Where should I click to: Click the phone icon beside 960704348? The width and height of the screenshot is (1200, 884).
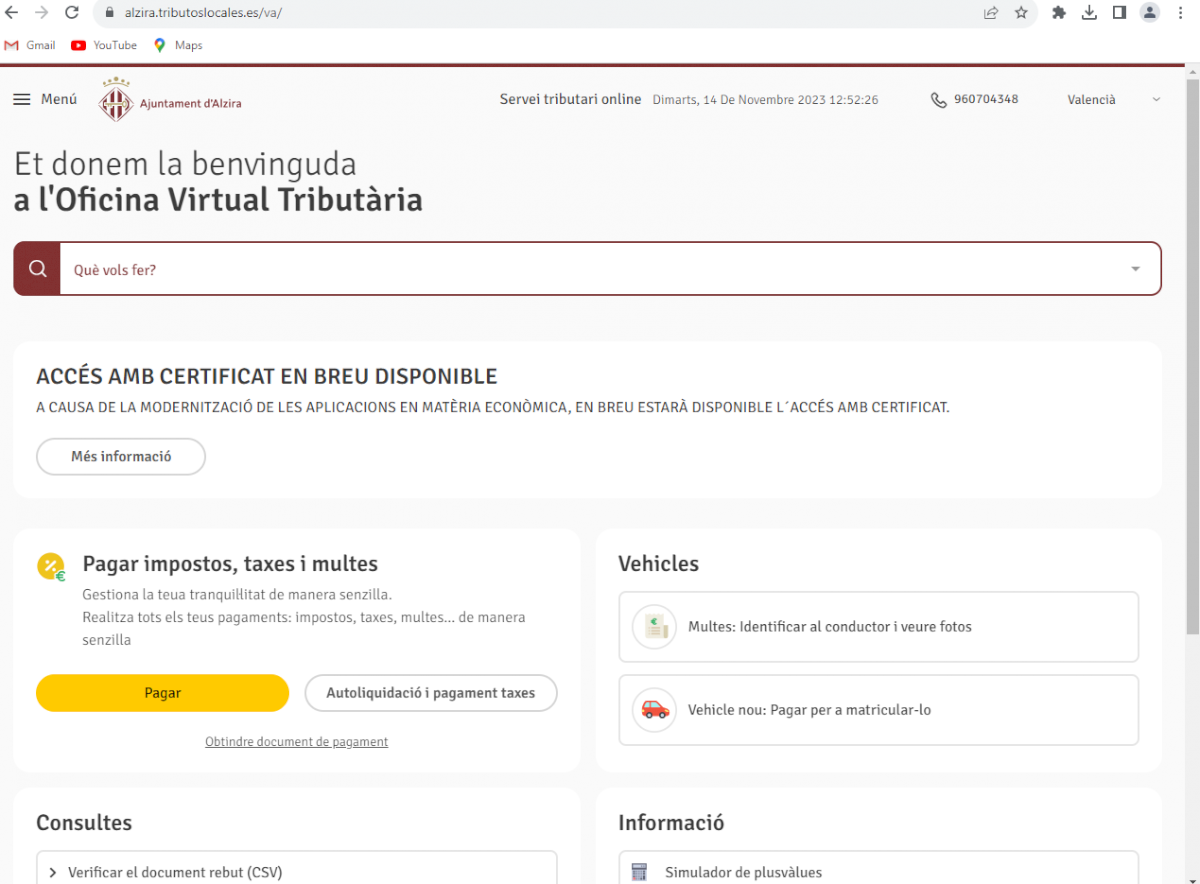938,100
